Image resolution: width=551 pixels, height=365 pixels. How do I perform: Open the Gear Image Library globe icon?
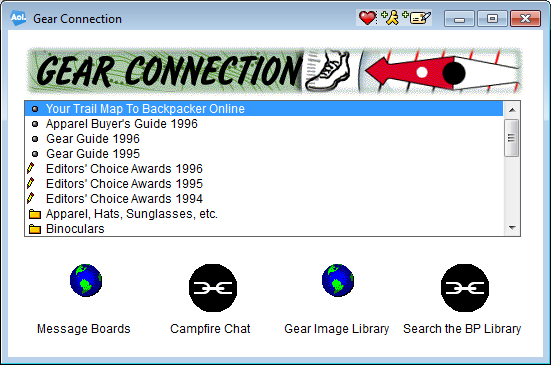[338, 280]
